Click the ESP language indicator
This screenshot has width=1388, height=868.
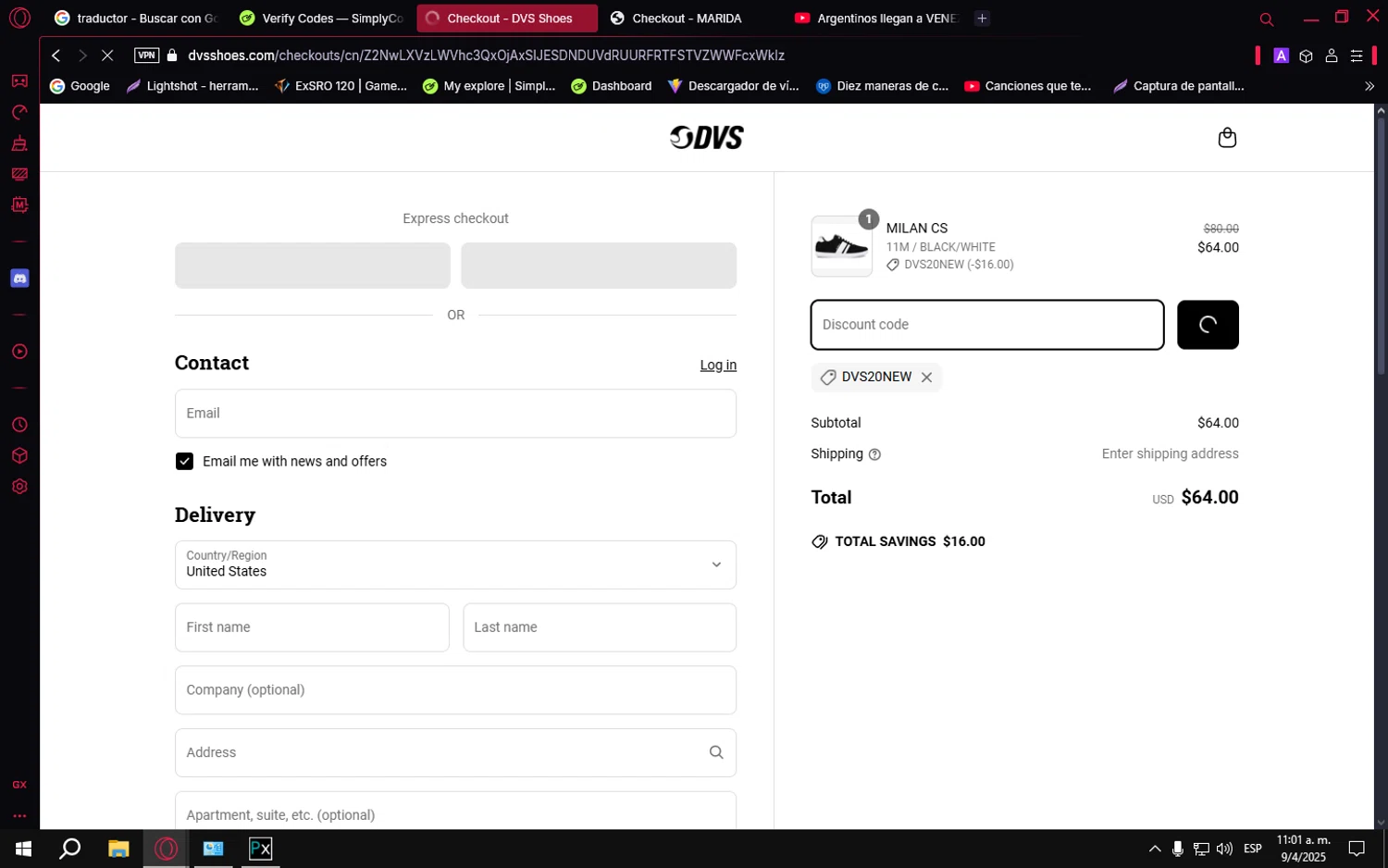pos(1253,849)
